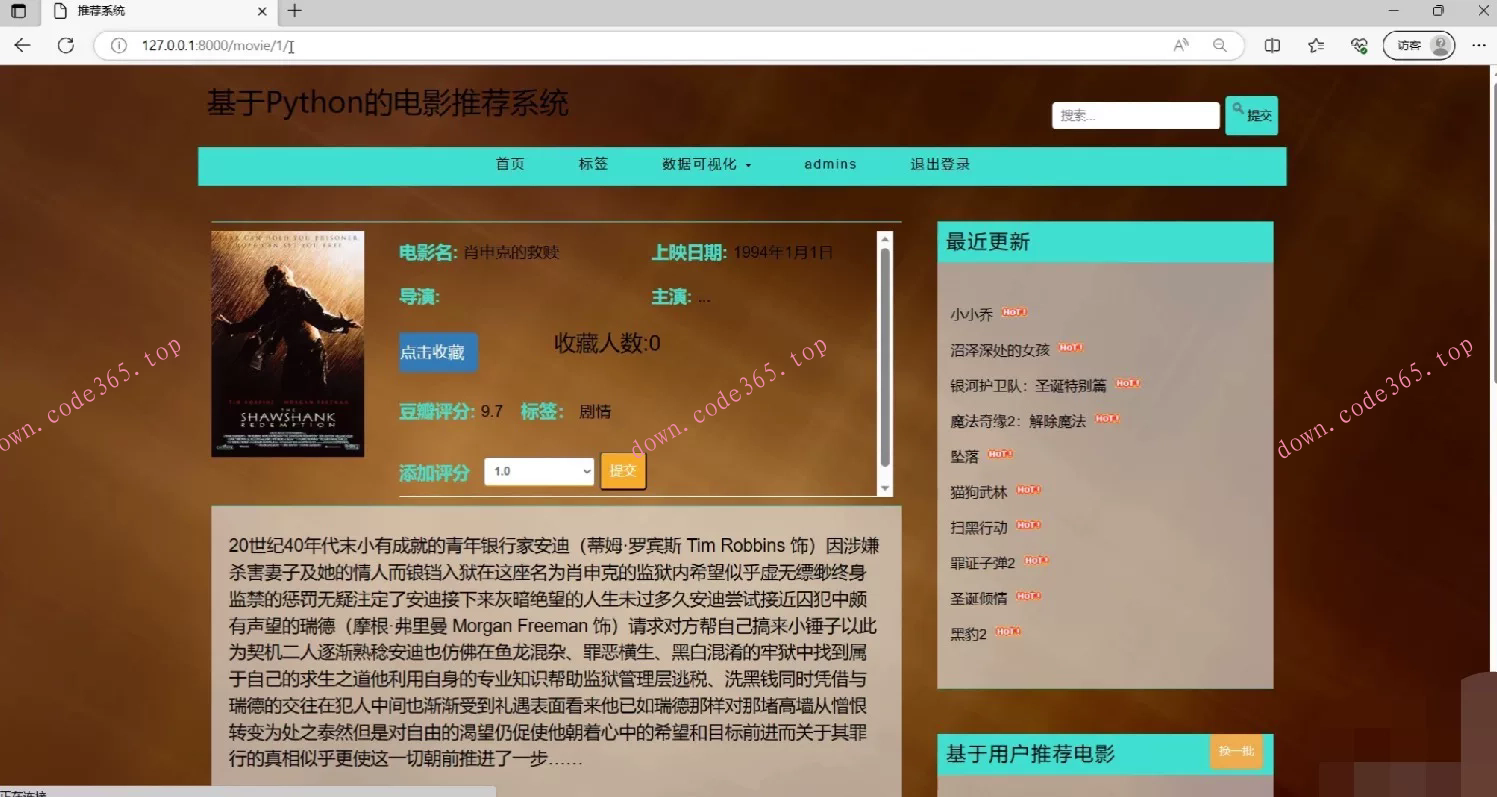1497x797 pixels.
Task: Click the search input box
Action: click(x=1135, y=114)
